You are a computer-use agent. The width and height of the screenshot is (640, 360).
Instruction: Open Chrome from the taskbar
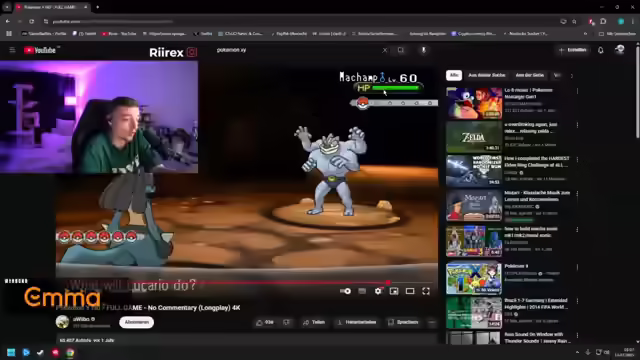pyautogui.click(x=70, y=352)
